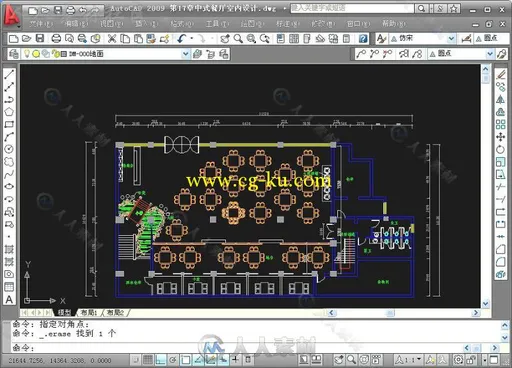
Task: Open the 编辑 menu
Action: [76, 24]
